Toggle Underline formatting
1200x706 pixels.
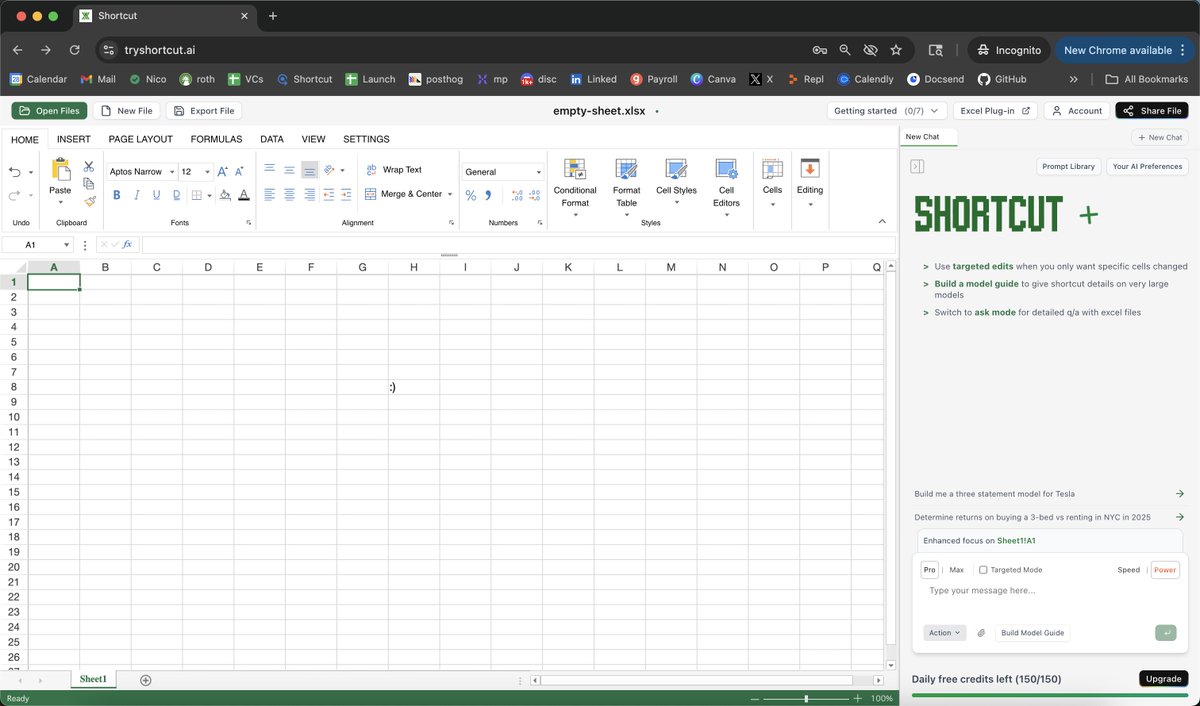[156, 195]
